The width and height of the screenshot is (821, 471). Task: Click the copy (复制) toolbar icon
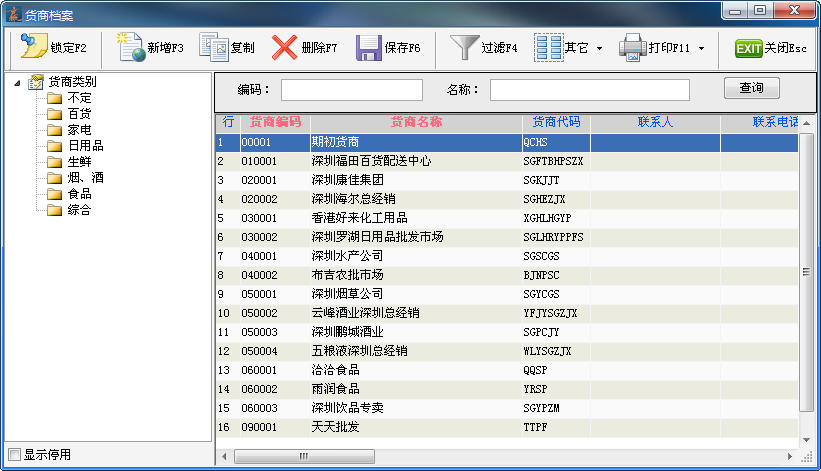tap(214, 47)
